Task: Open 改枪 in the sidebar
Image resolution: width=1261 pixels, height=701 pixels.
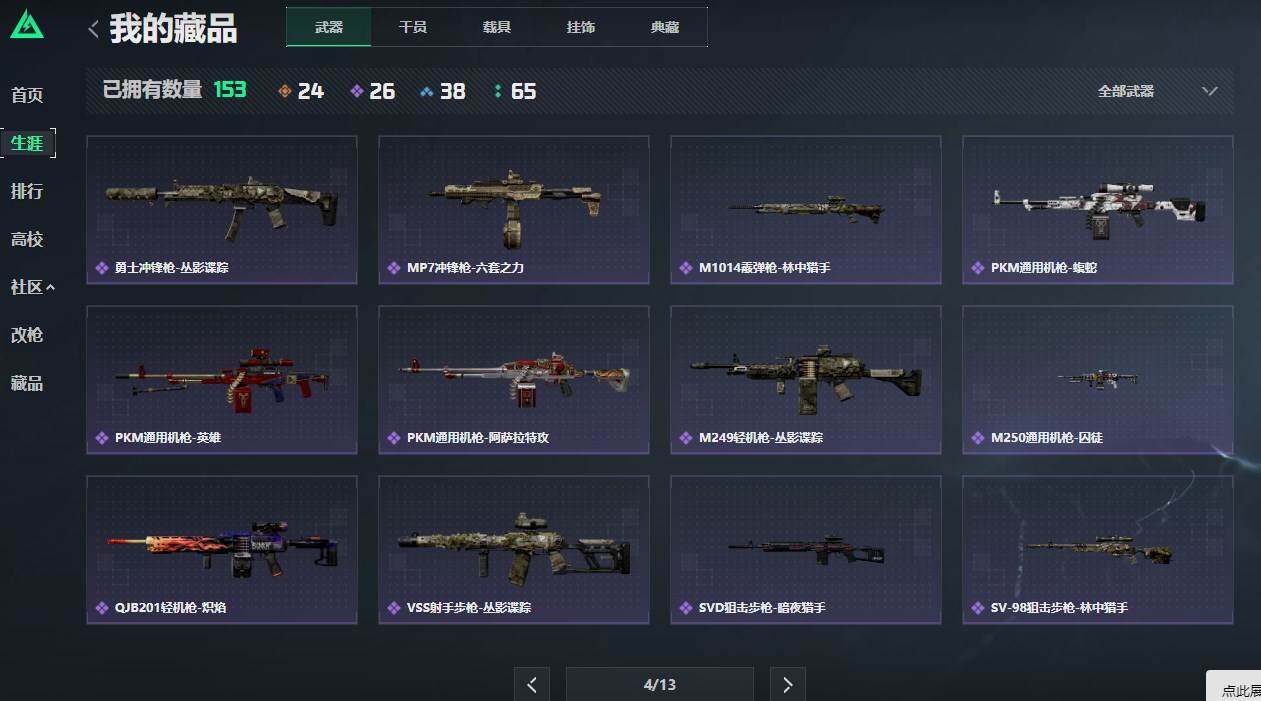Action: (27, 335)
